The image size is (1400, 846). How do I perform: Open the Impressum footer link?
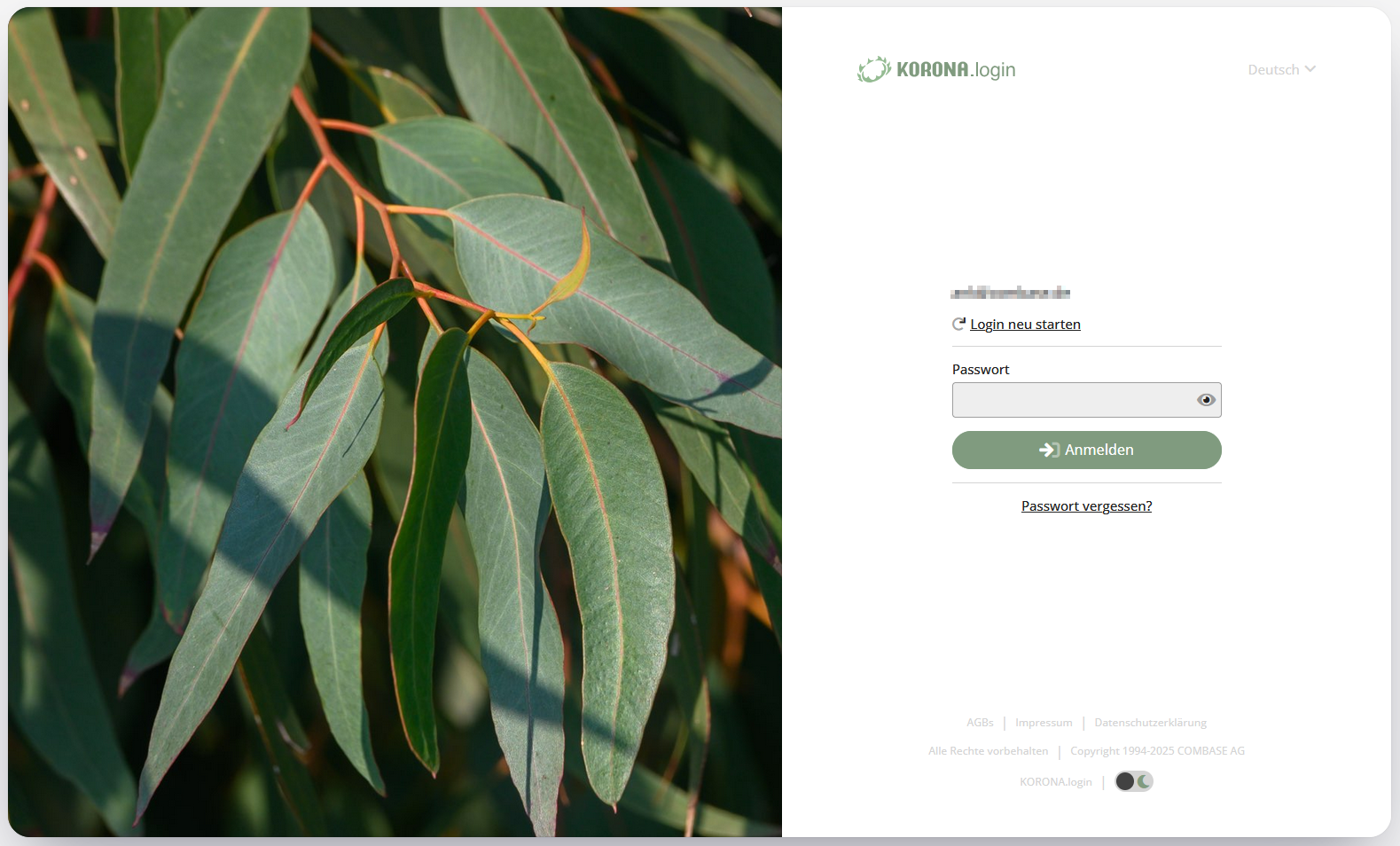pyautogui.click(x=1044, y=723)
